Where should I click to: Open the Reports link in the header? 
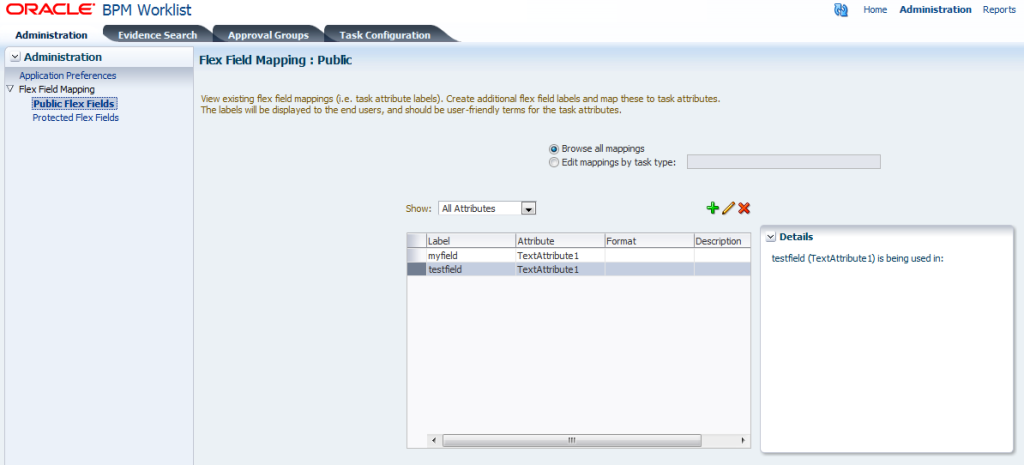[x=999, y=10]
